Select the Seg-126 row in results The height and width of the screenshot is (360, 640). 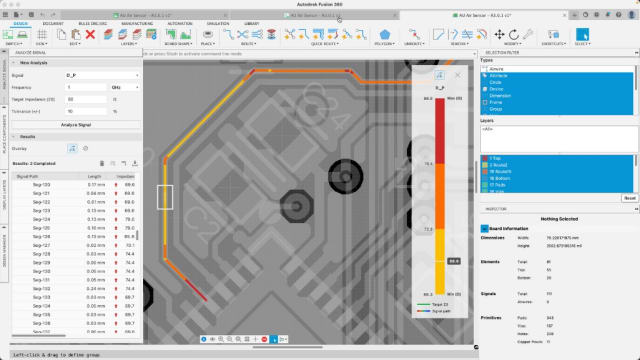[73, 237]
